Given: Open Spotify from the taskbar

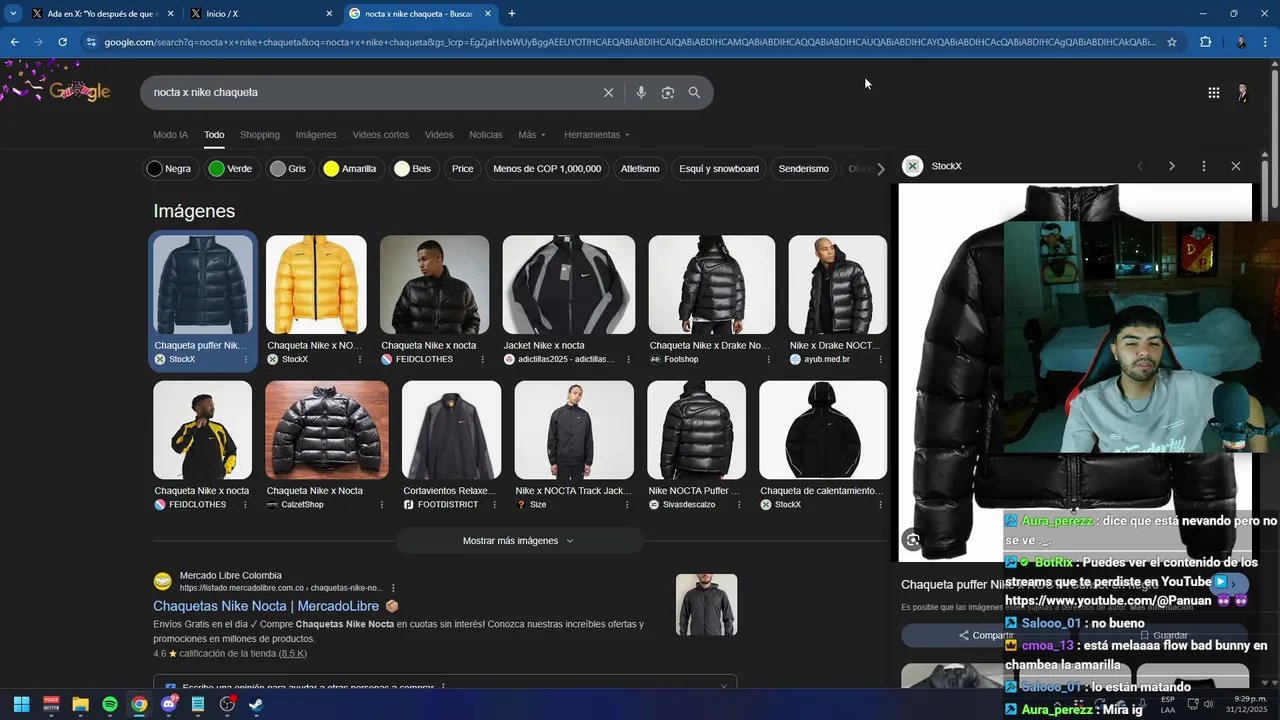Looking at the screenshot, I should (x=110, y=704).
